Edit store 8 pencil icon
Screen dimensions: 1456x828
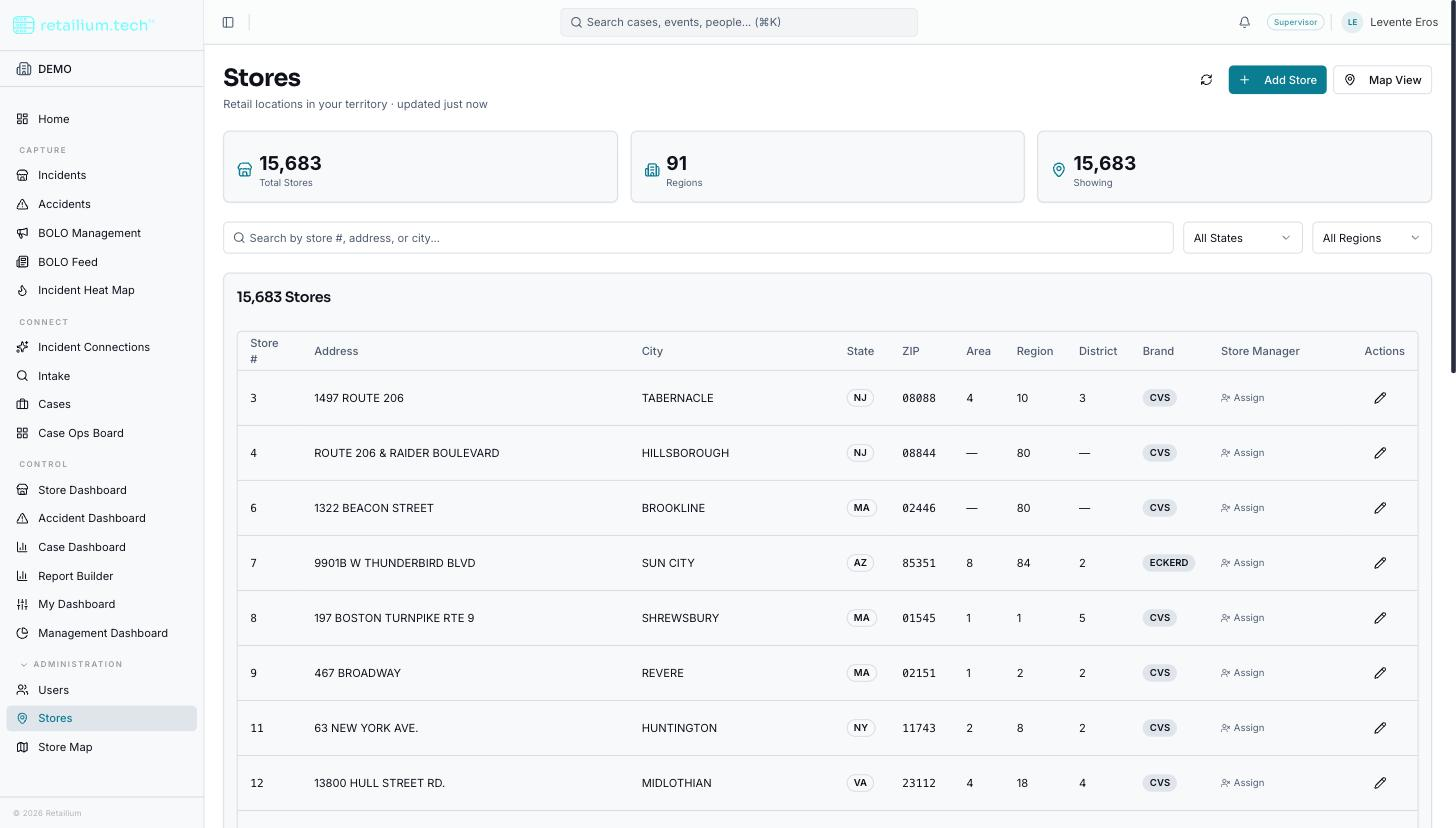click(x=1380, y=618)
